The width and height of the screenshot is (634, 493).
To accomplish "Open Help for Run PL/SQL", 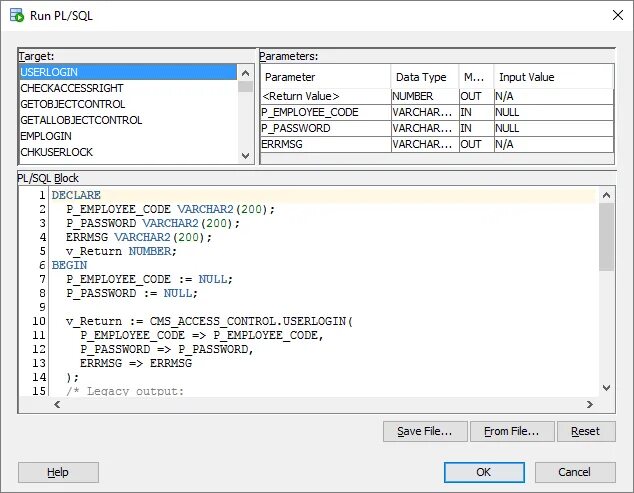I will (58, 472).
